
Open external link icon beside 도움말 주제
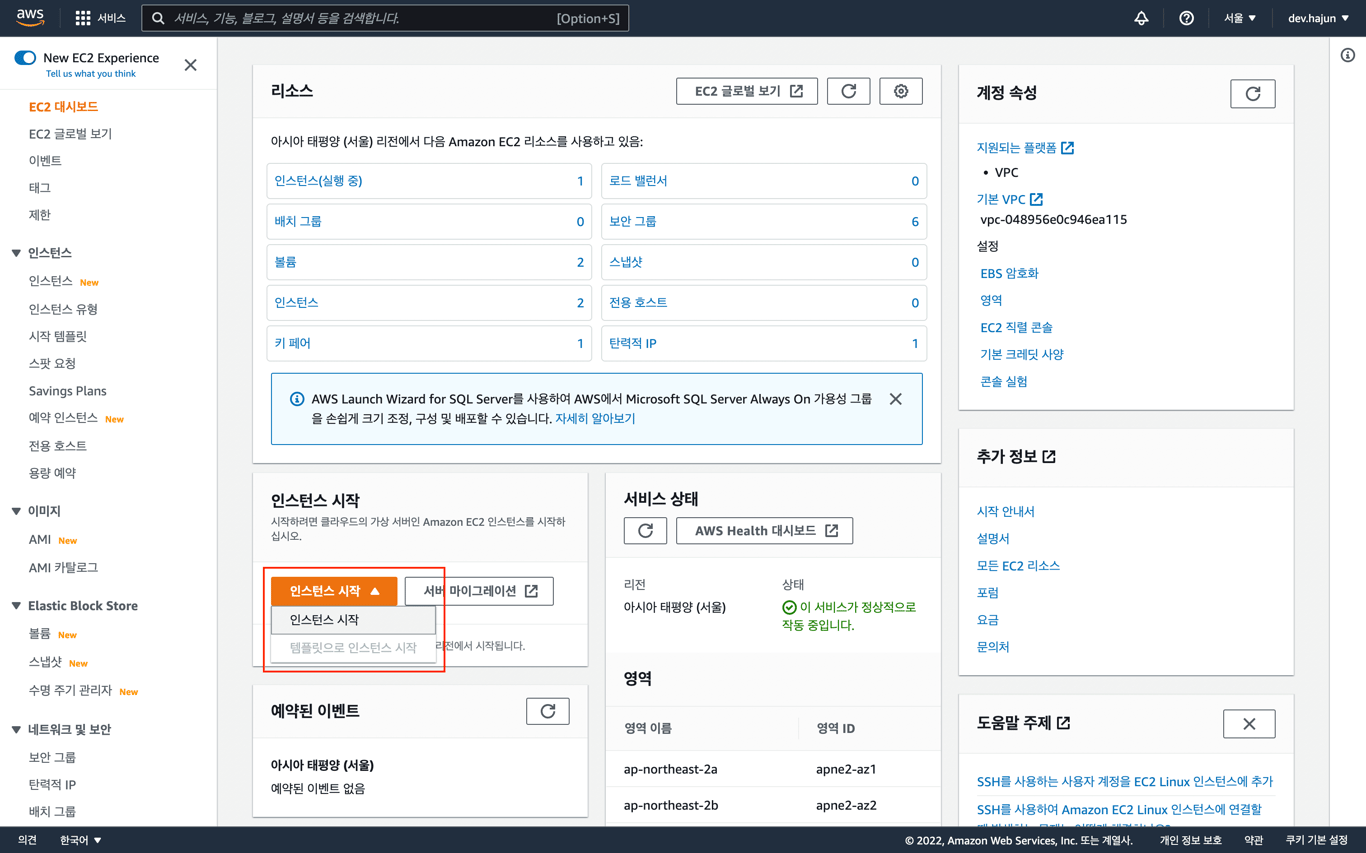pos(1064,723)
